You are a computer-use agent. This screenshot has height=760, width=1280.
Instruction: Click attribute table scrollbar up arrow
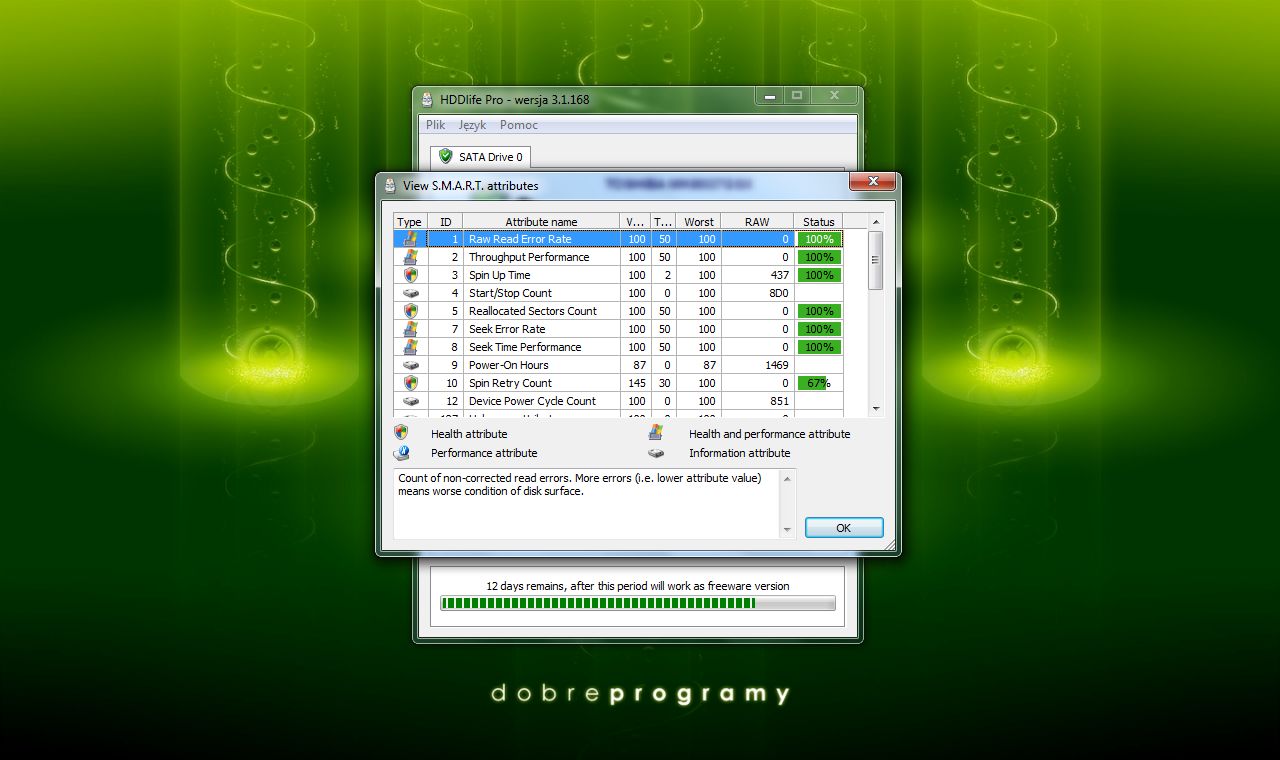pyautogui.click(x=876, y=222)
